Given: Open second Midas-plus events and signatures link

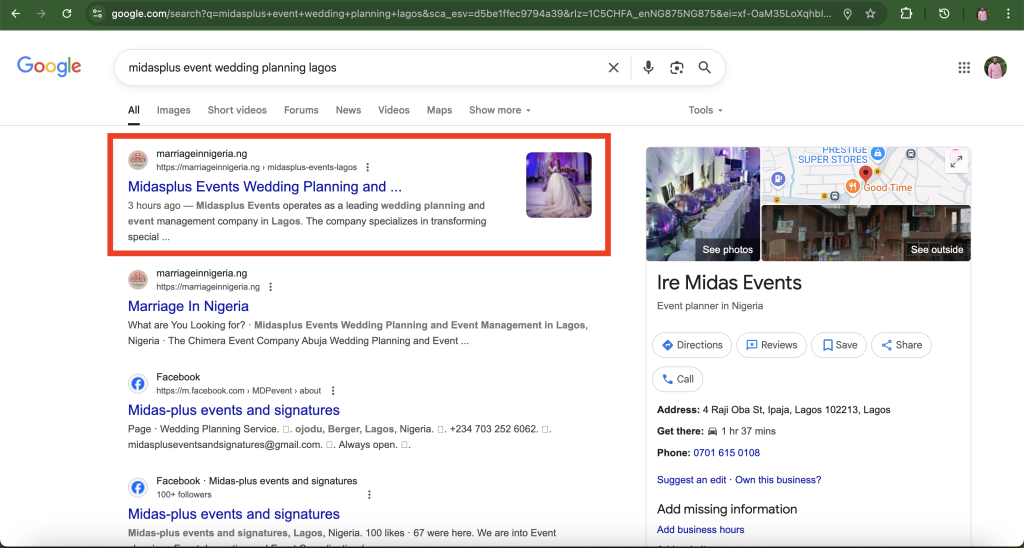Looking at the screenshot, I should tap(234, 514).
